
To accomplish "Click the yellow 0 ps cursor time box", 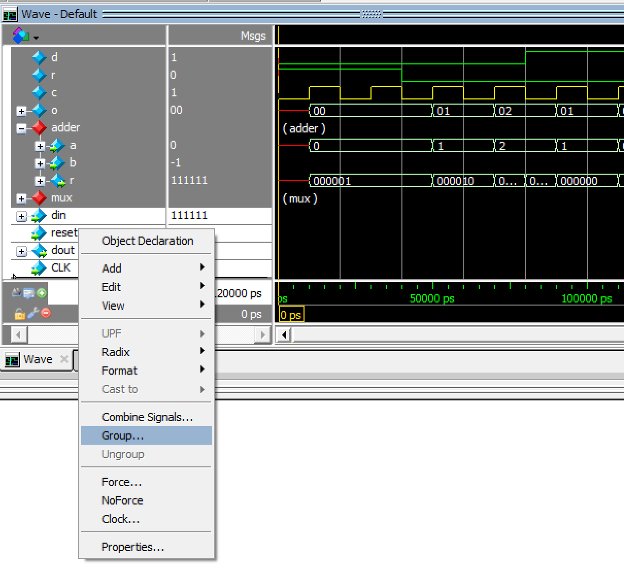I will [289, 315].
